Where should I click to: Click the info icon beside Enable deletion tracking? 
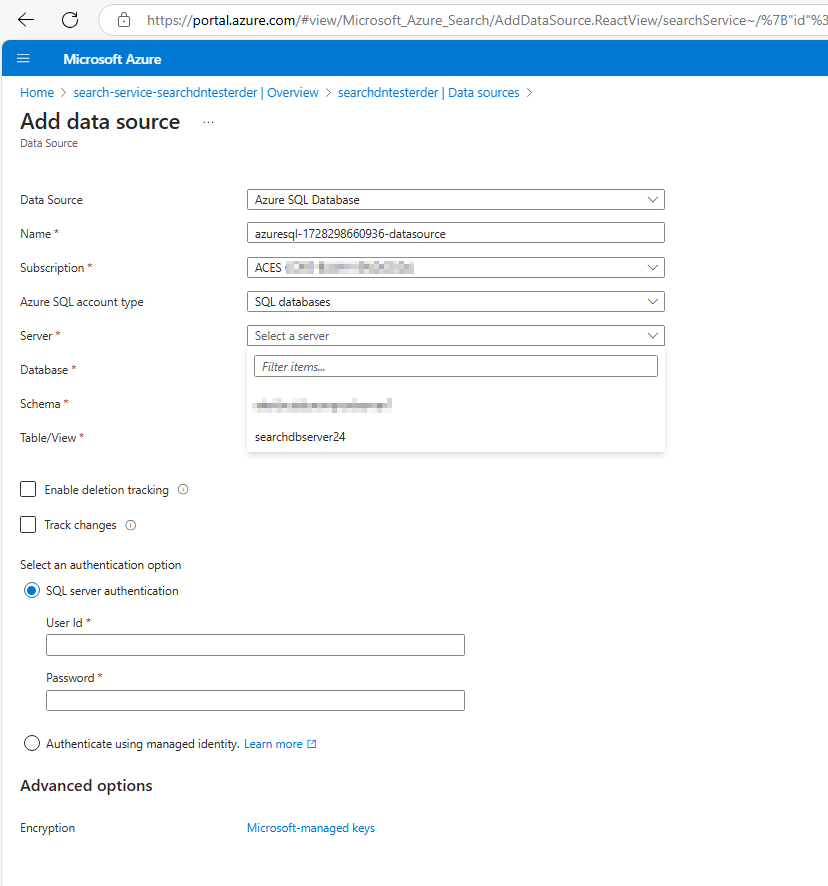click(x=182, y=489)
